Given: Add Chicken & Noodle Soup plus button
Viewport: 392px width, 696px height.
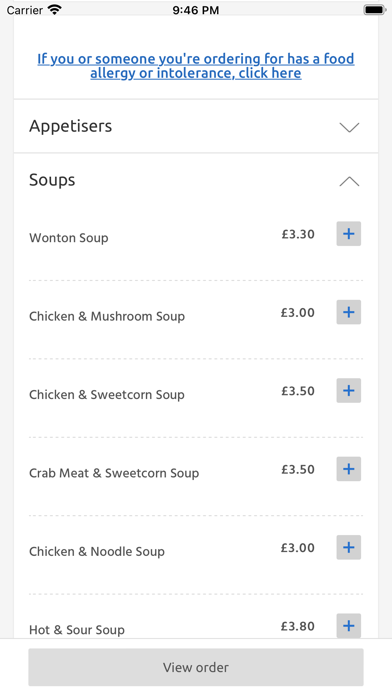Looking at the screenshot, I should (348, 547).
